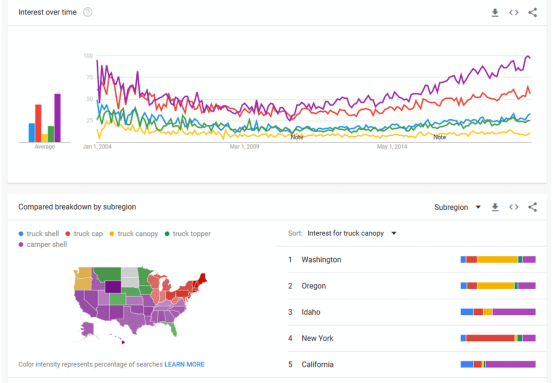Click California's purple comparison bar
Screen dimensions: 553x383
tap(511, 364)
